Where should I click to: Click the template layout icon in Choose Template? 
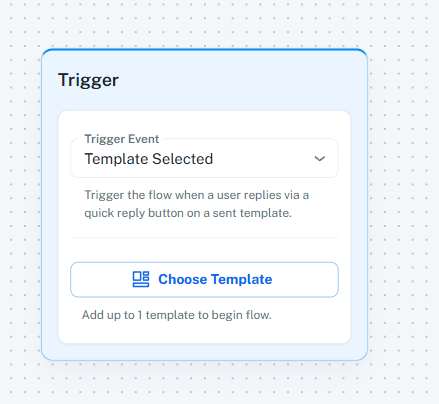pos(141,279)
